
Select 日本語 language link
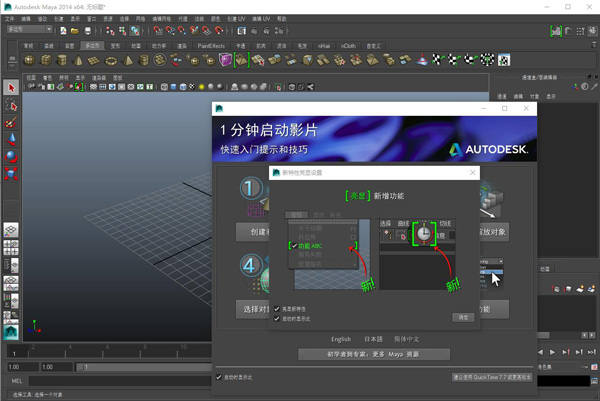[x=373, y=339]
